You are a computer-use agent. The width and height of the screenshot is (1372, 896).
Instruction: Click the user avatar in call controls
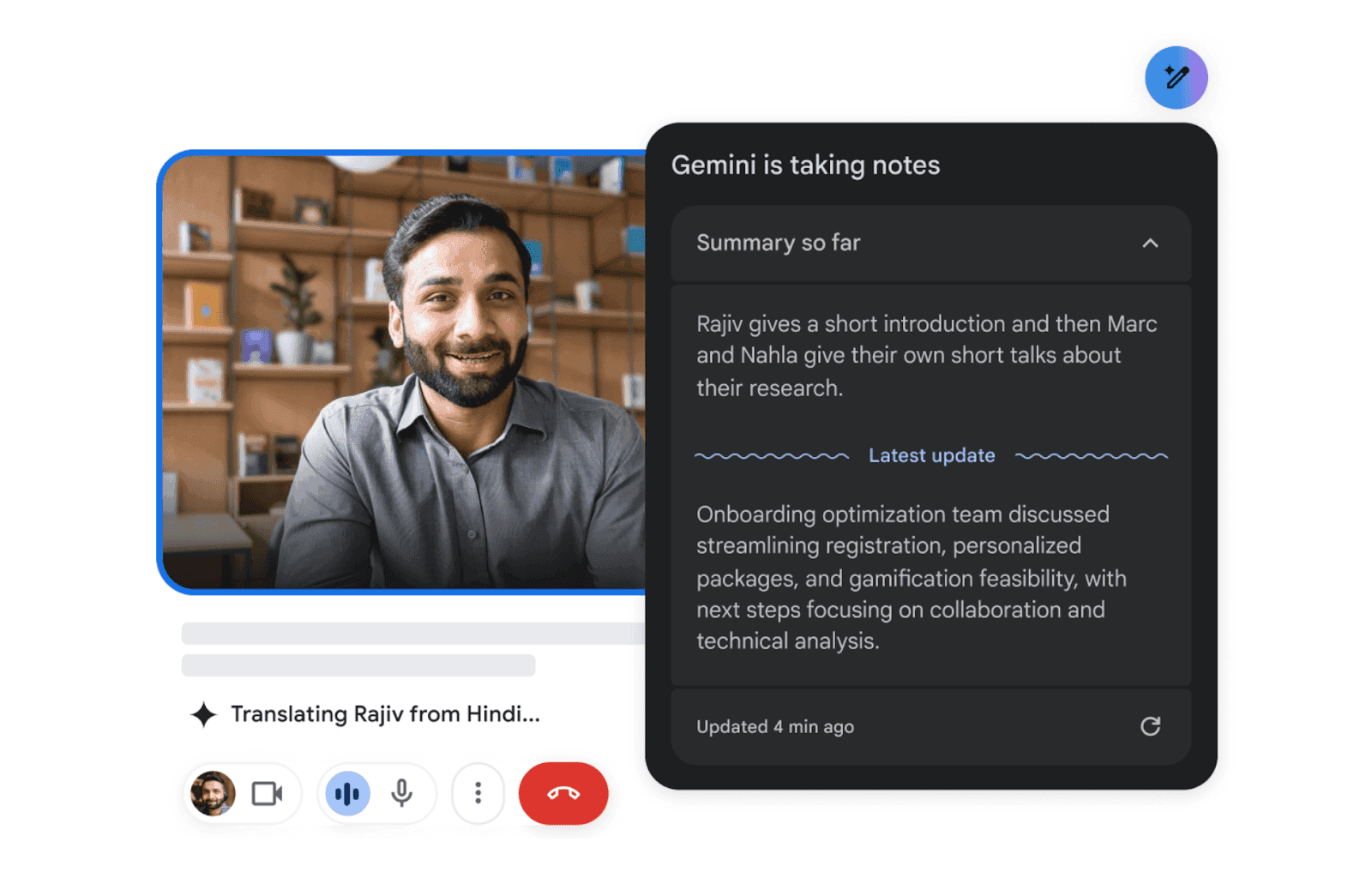(213, 793)
